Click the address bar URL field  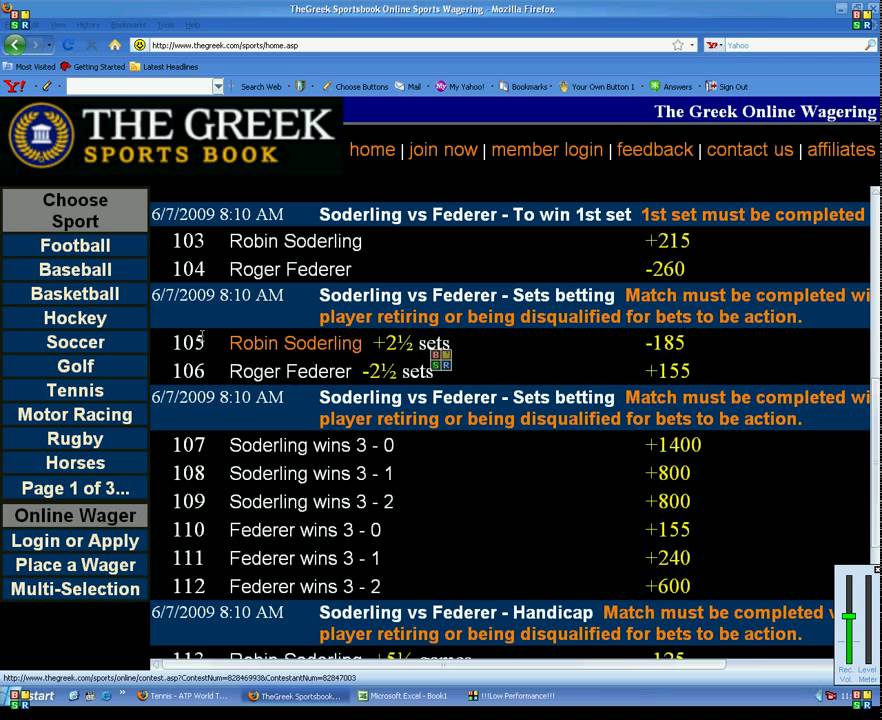click(x=411, y=45)
